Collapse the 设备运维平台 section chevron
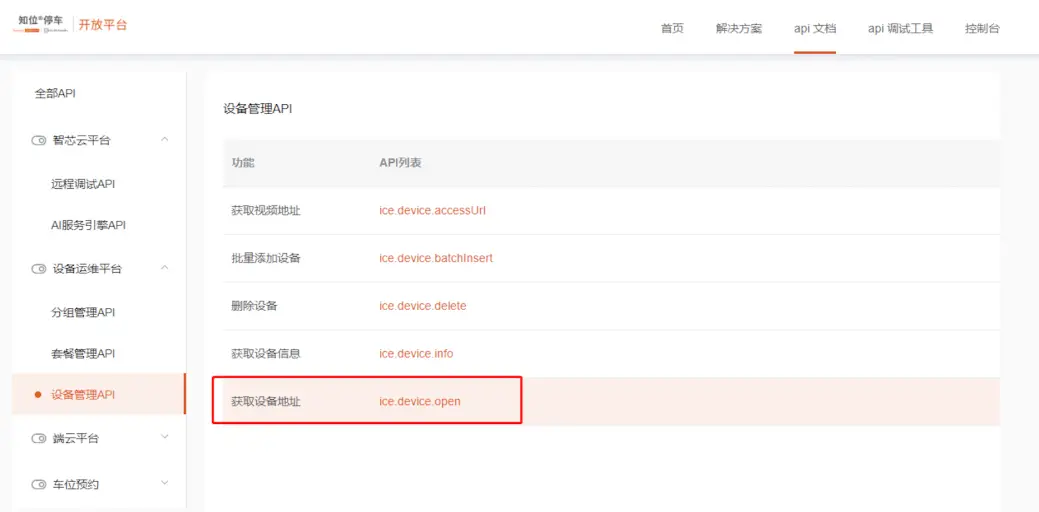Screen dimensions: 1039x512 [x=165, y=268]
